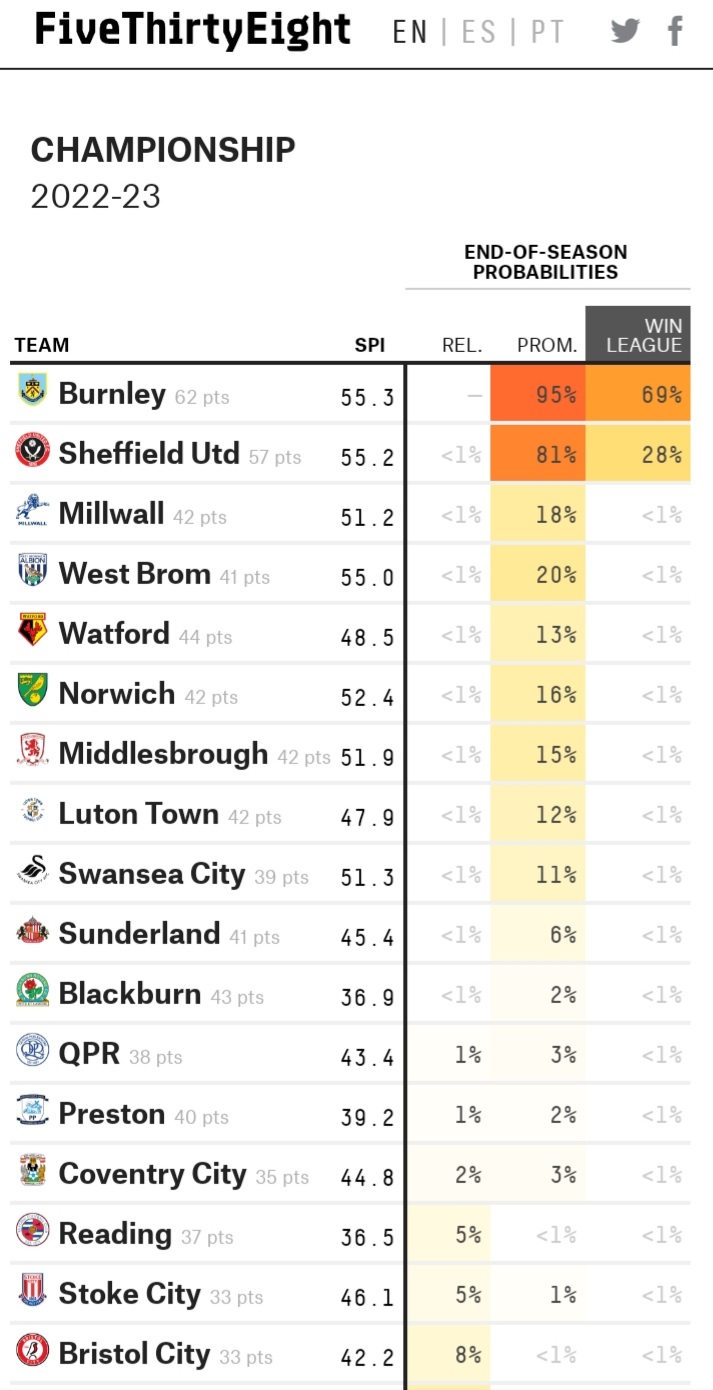Click the Sheffield Utd club crest

32,452
